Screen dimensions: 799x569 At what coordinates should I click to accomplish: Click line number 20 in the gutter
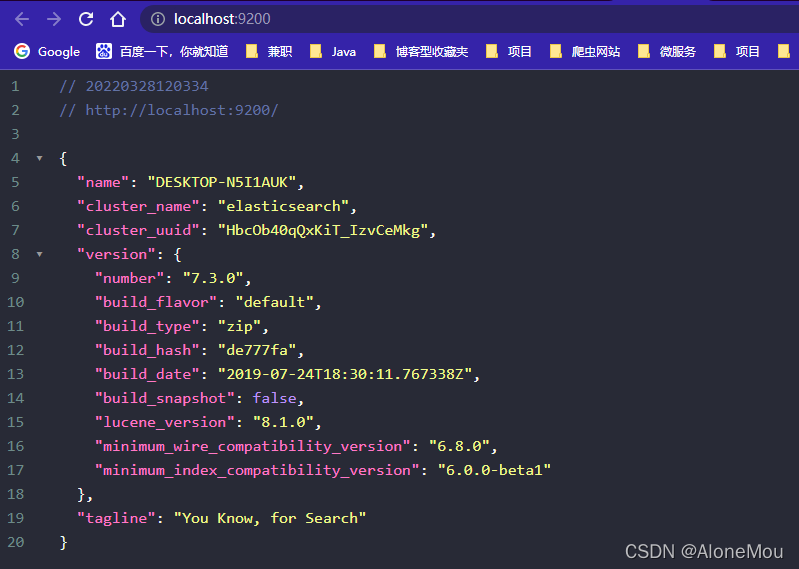click(x=15, y=542)
